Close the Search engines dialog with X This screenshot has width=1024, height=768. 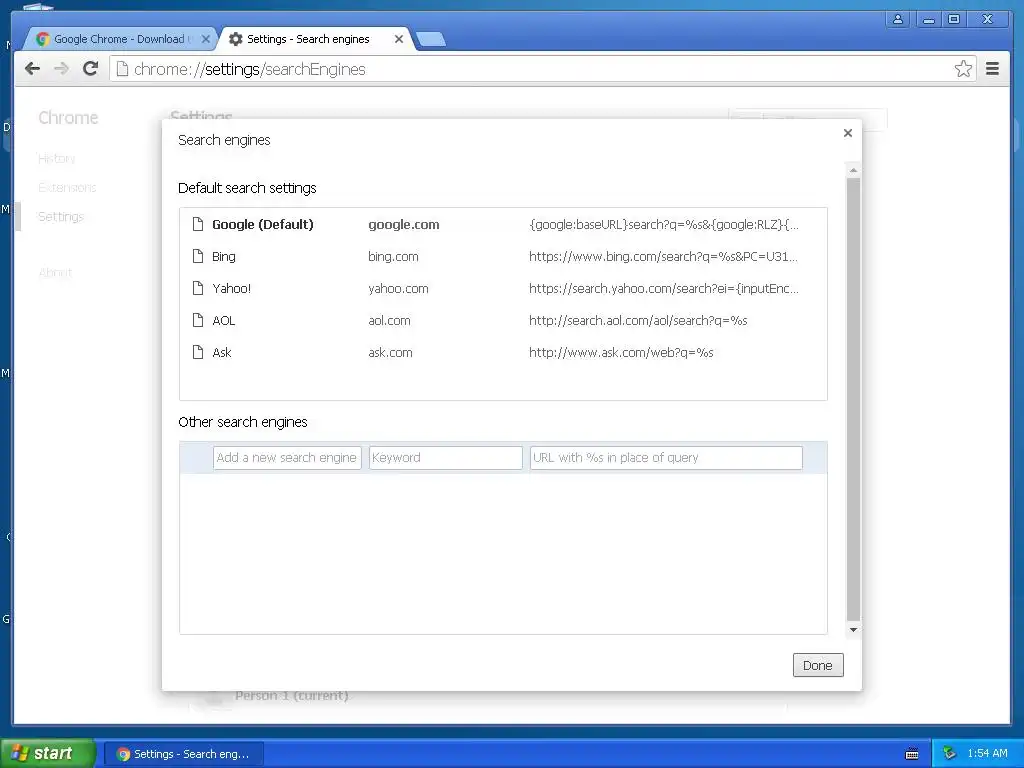coord(848,133)
